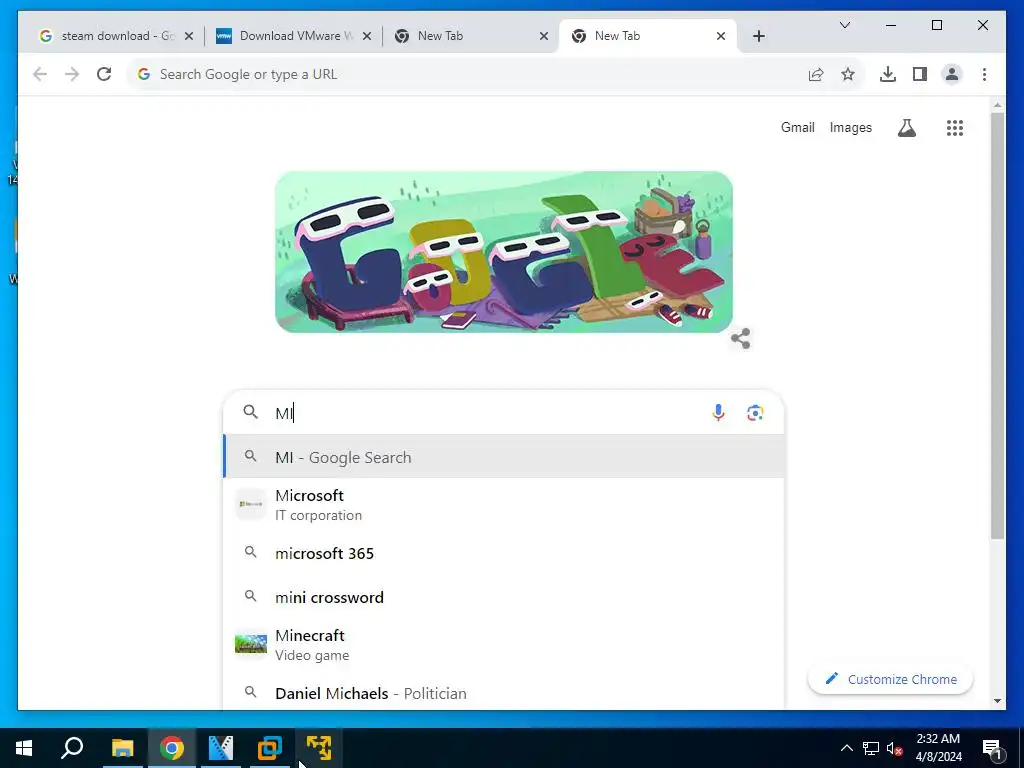Screen dimensions: 1024x768
Task: Close the steam download tab
Action: [x=189, y=36]
